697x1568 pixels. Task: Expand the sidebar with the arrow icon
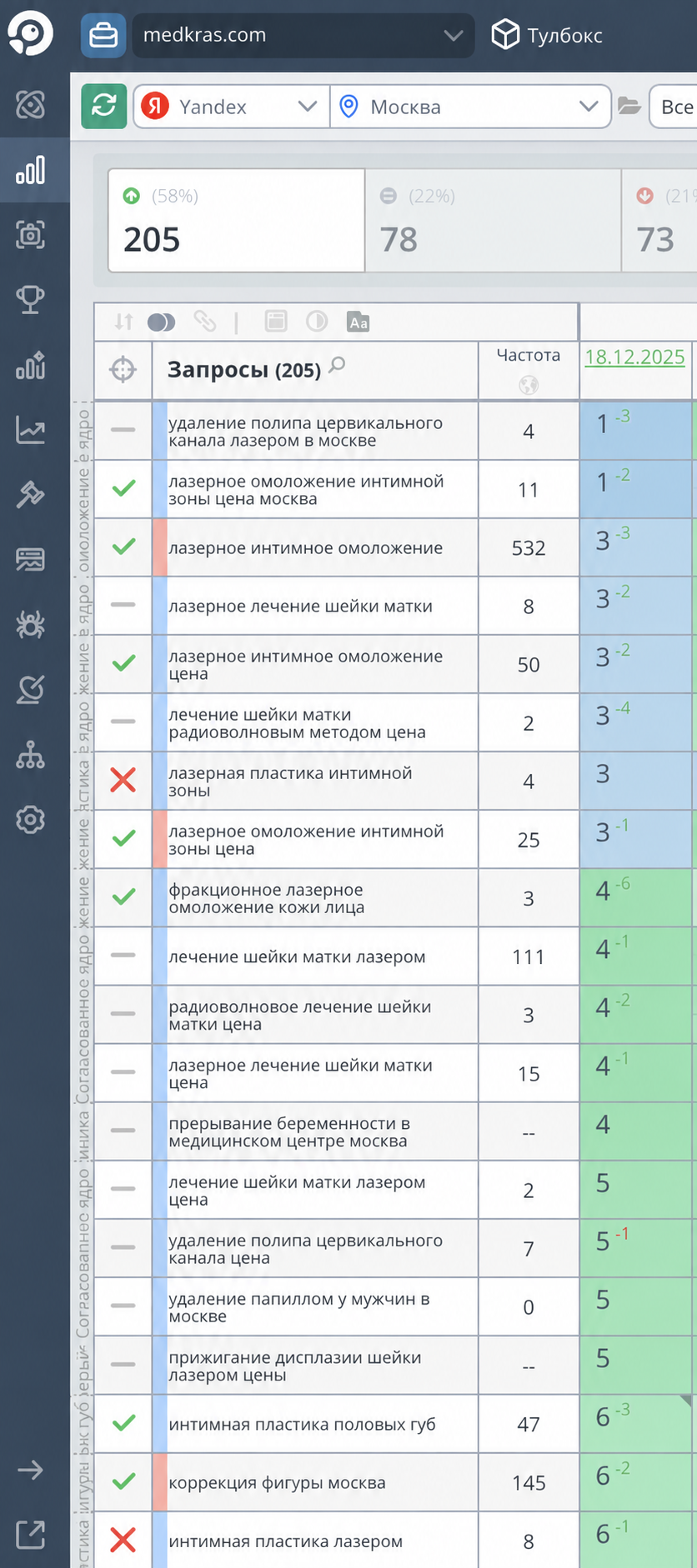(30, 1470)
